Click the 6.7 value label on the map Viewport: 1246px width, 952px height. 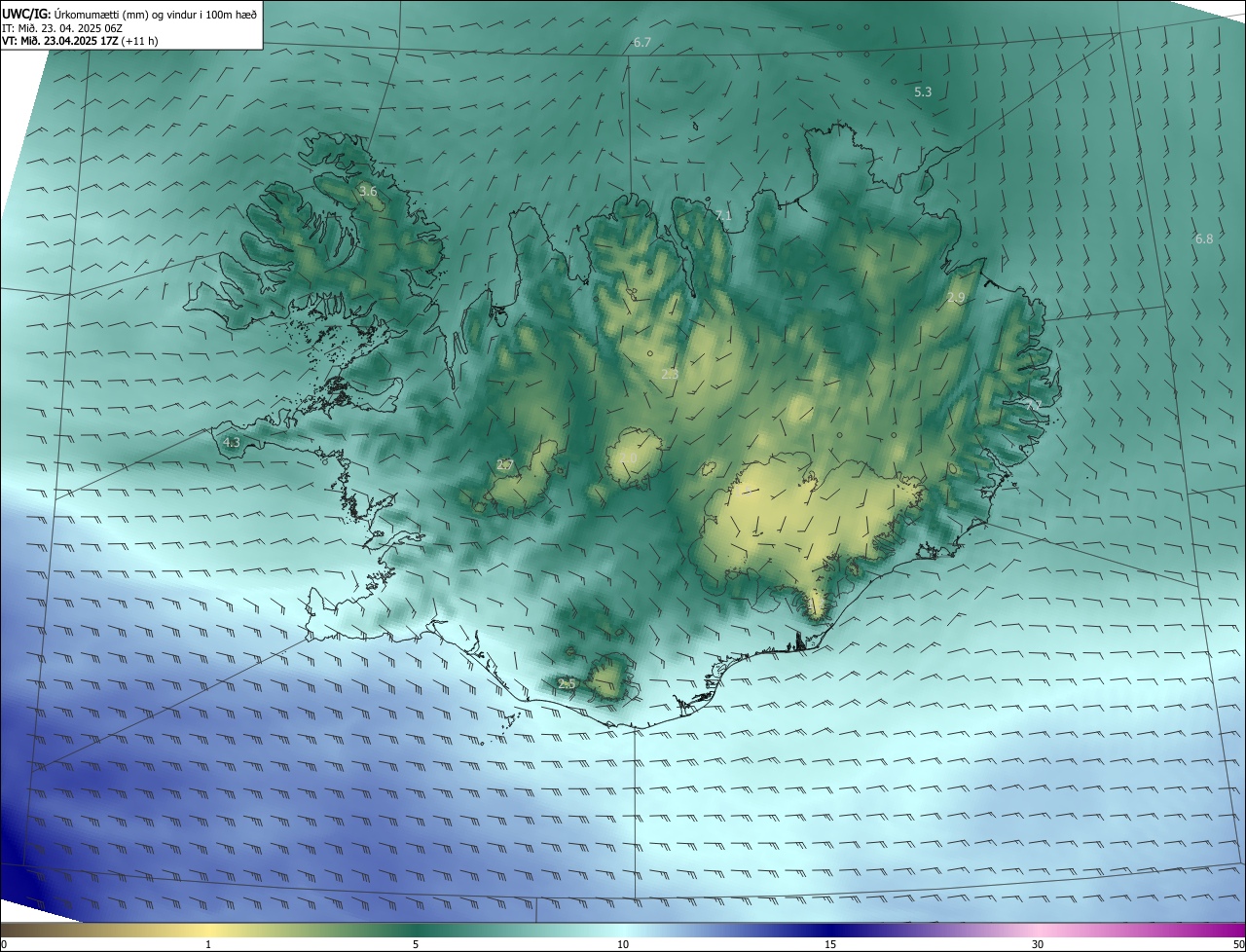click(641, 43)
